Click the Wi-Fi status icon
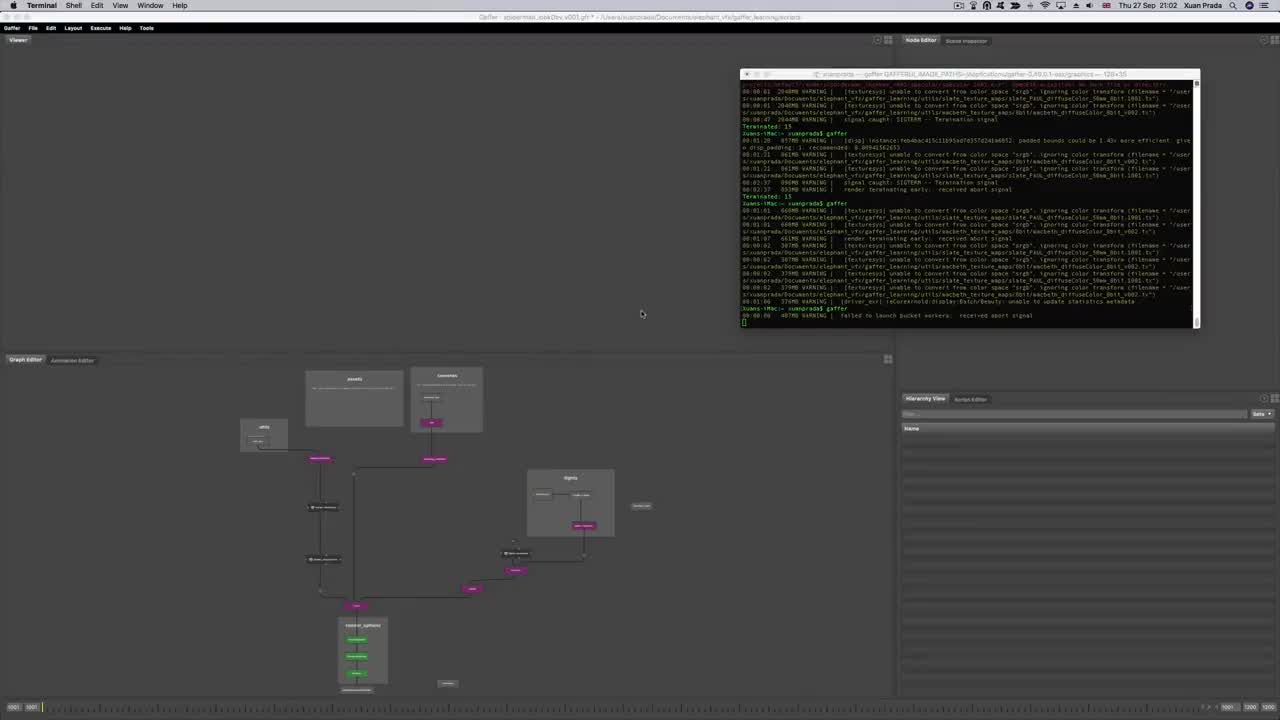This screenshot has height=720, width=1280. tap(1045, 5)
